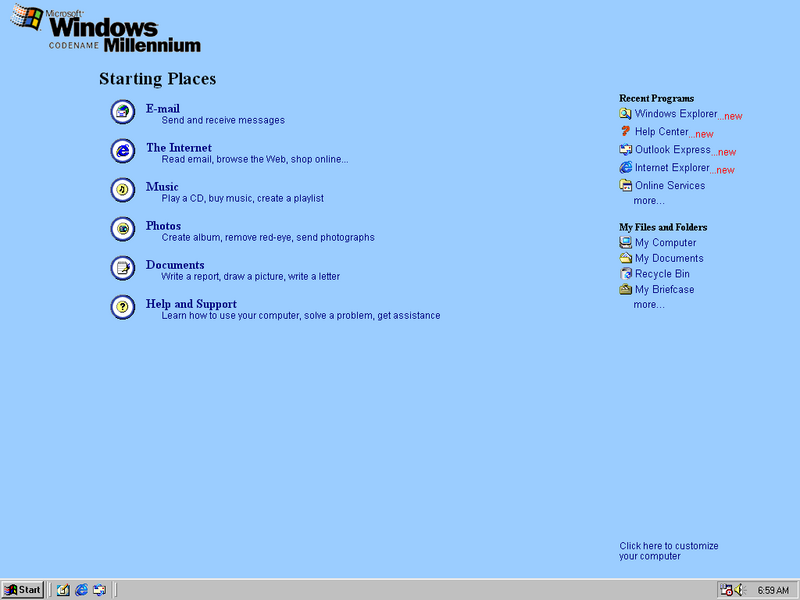Click the Windows Explorer text link
800x600 pixels.
click(x=676, y=114)
